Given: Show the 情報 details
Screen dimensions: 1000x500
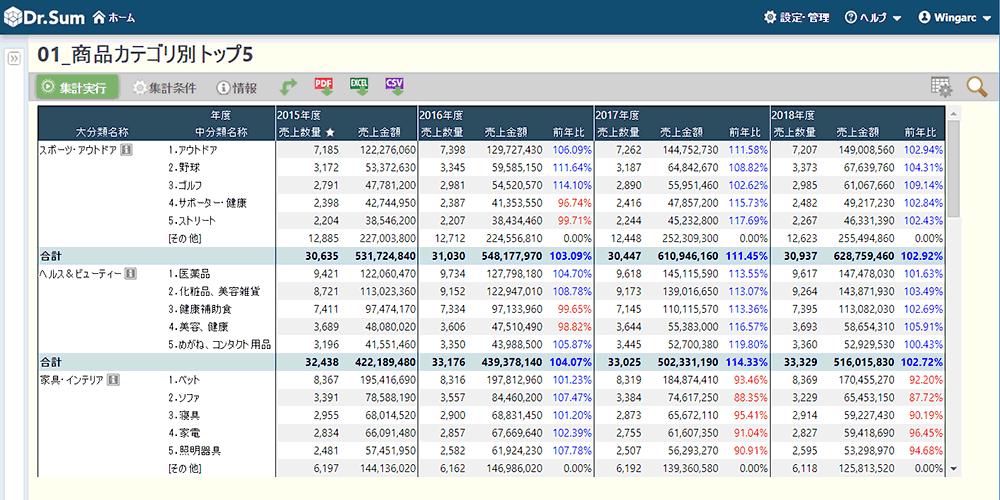Looking at the screenshot, I should (236, 88).
